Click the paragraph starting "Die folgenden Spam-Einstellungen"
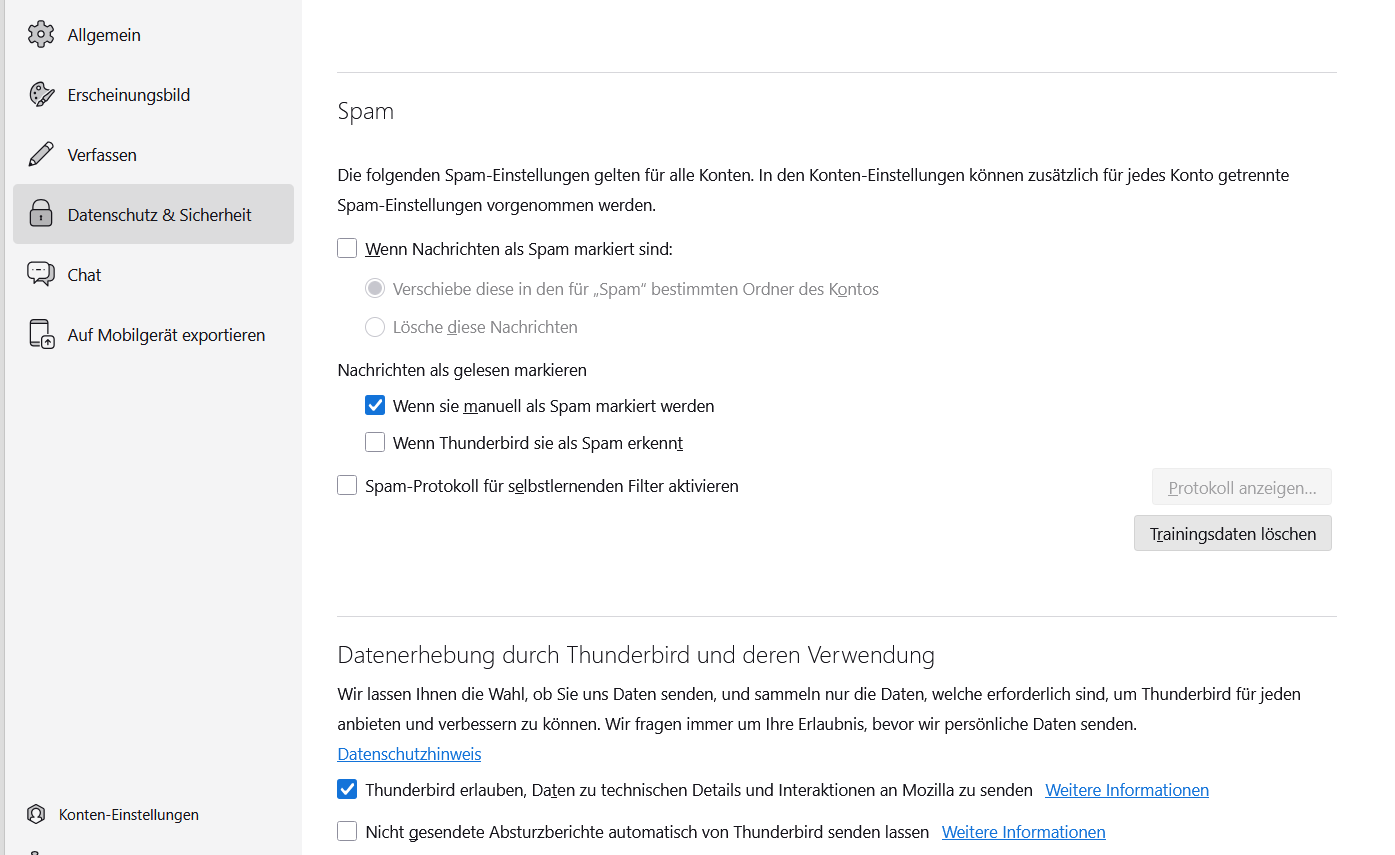The image size is (1395, 855). pyautogui.click(x=813, y=190)
